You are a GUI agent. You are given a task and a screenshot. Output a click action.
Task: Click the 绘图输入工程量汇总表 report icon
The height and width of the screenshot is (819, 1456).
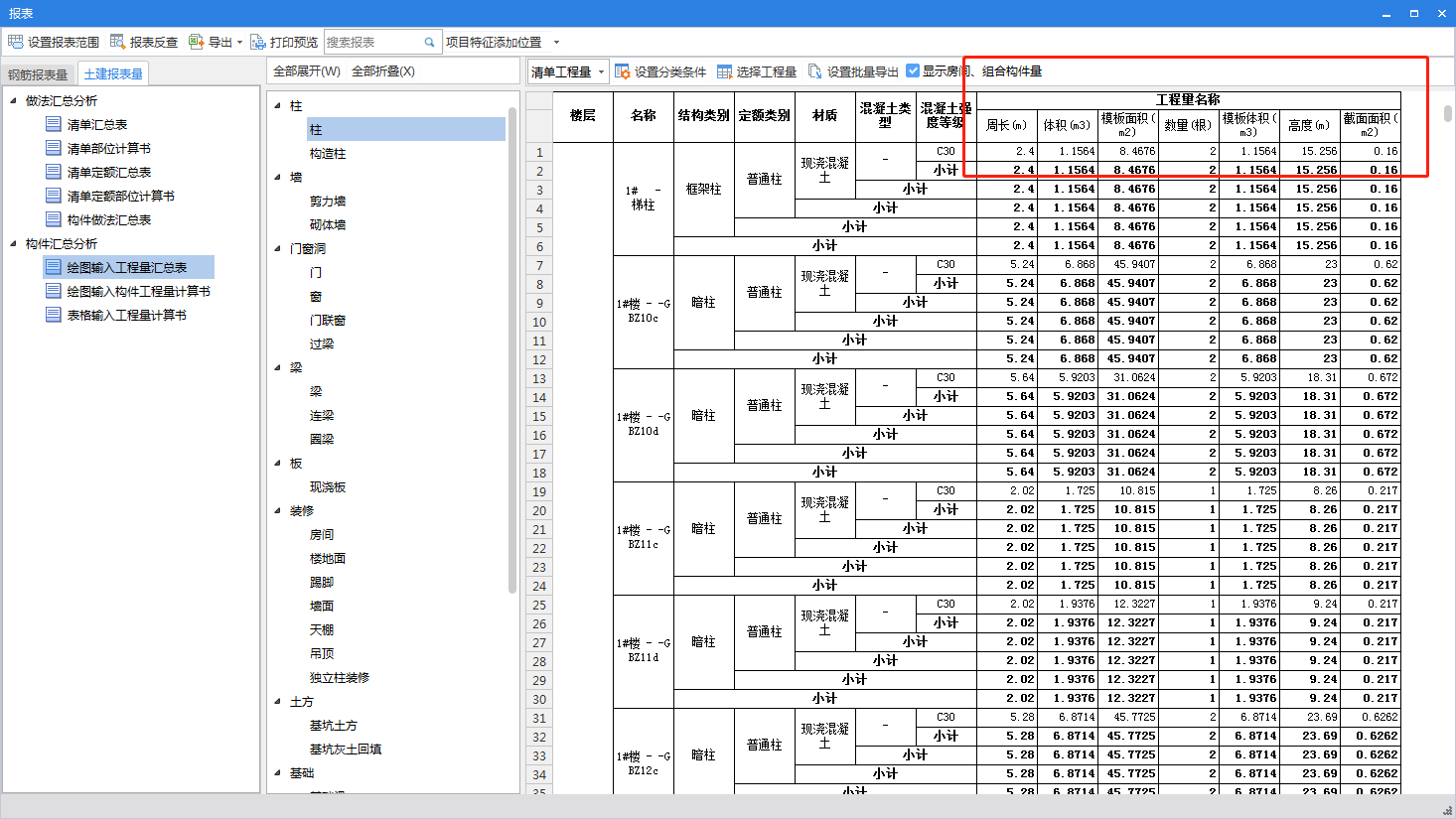(54, 267)
